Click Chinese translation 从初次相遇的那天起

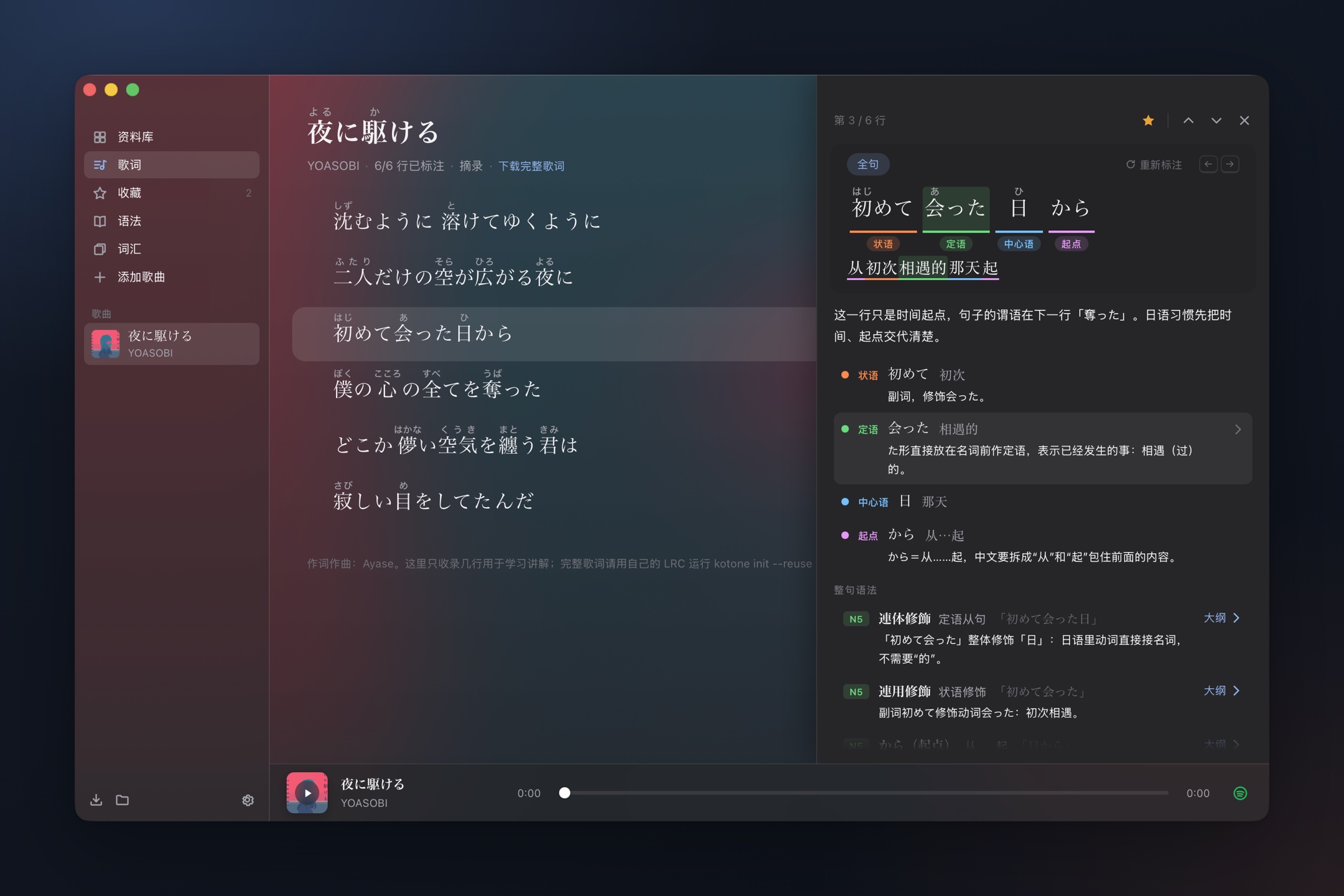(x=923, y=268)
